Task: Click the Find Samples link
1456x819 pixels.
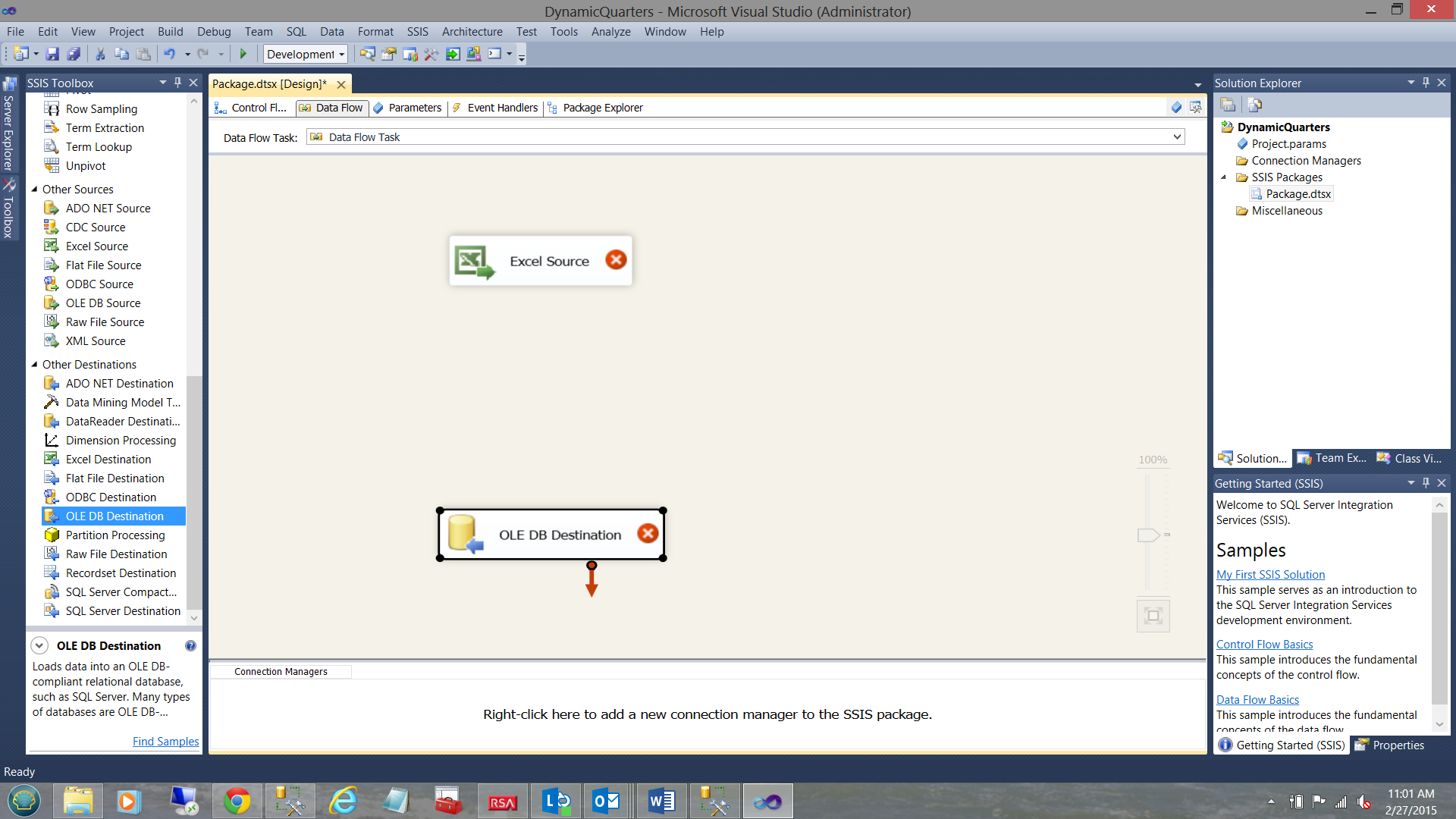Action: coord(165,741)
